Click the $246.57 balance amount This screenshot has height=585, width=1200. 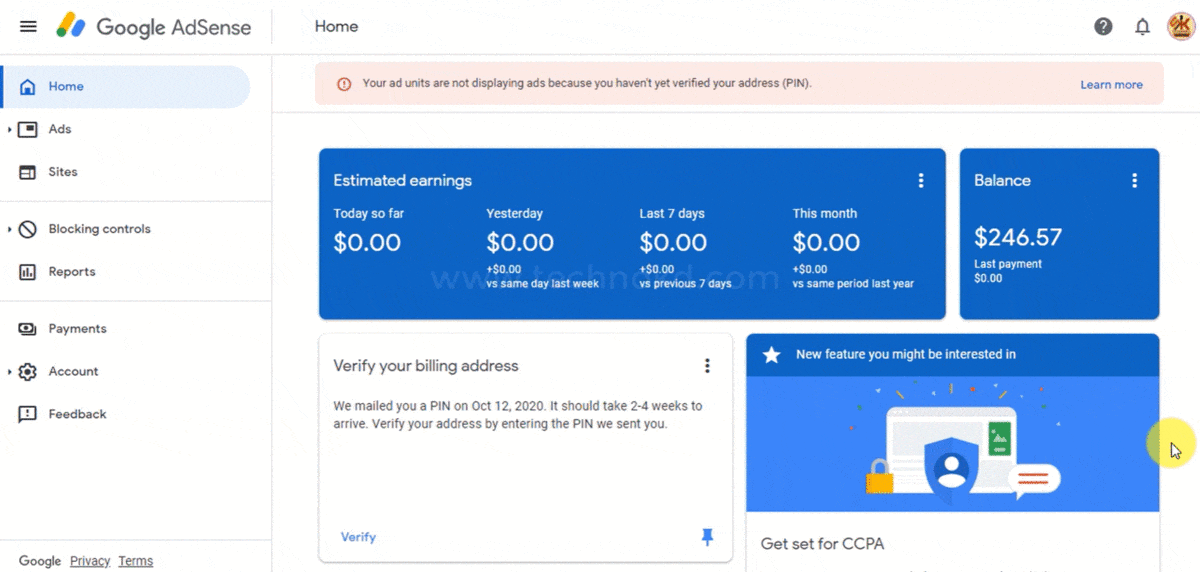coord(1018,237)
